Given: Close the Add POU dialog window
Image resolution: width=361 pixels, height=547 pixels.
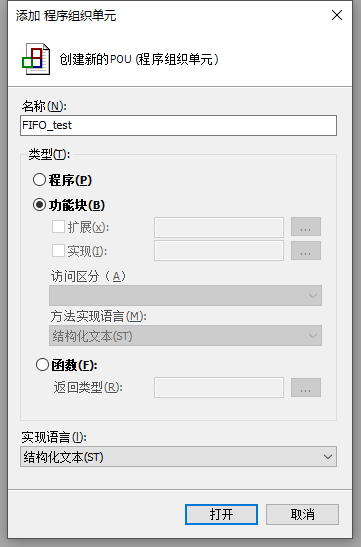Looking at the screenshot, I should 337,15.
